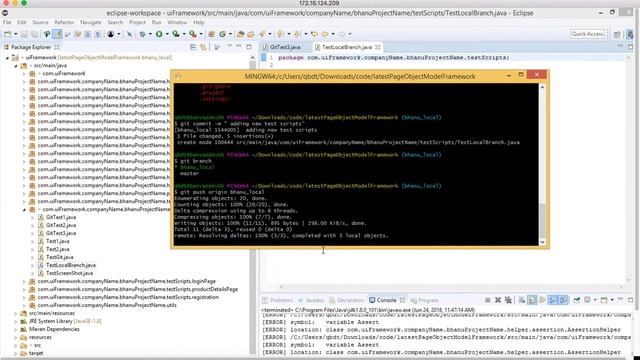Open the Source menu
640x360 pixels.
click(40, 22)
